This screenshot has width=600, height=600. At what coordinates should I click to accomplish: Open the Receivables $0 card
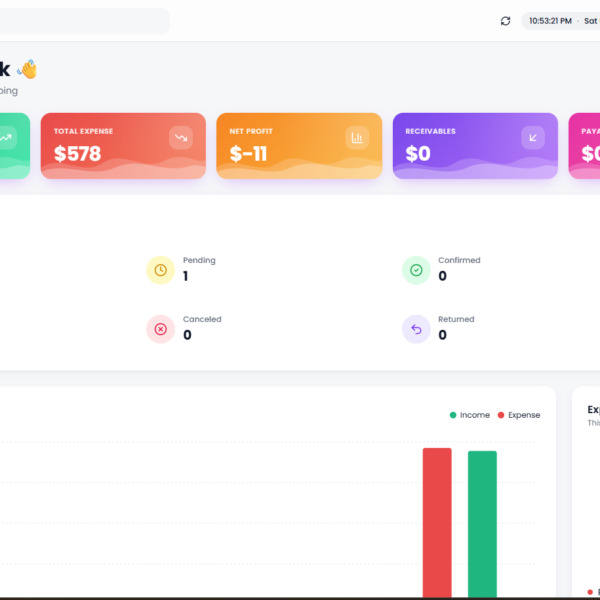[475, 146]
